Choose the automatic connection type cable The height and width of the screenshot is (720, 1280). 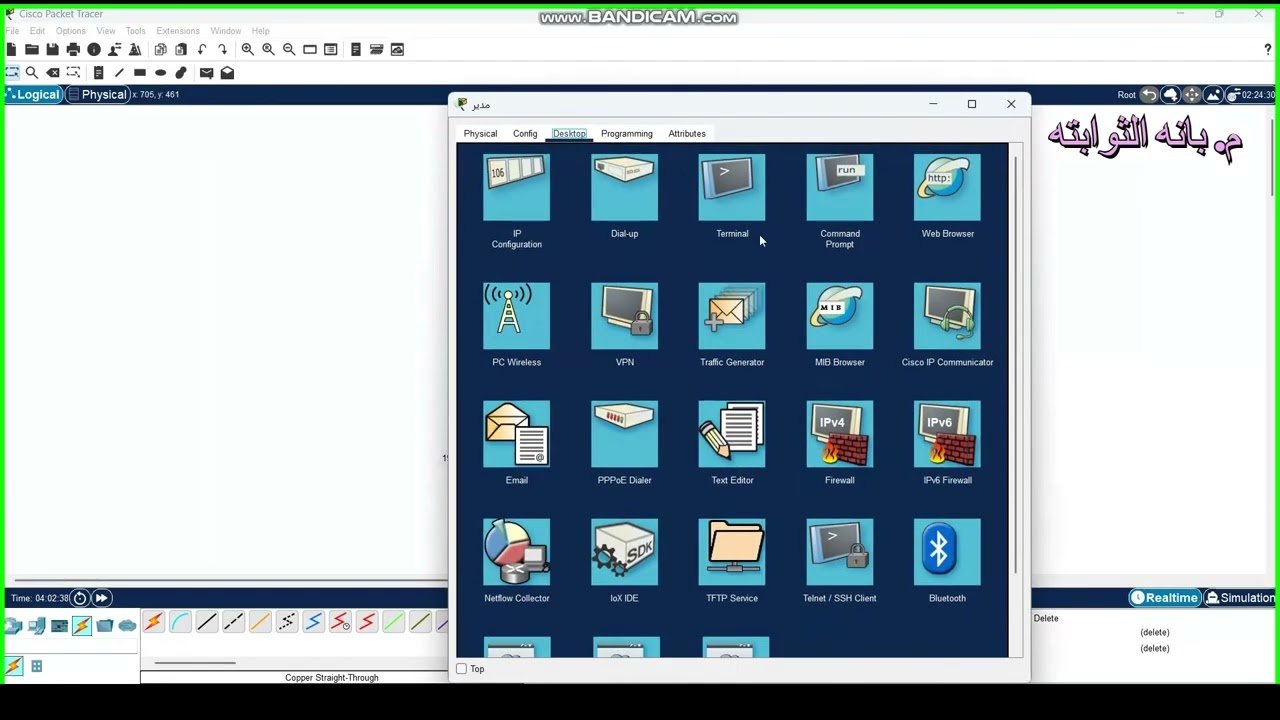[x=153, y=622]
